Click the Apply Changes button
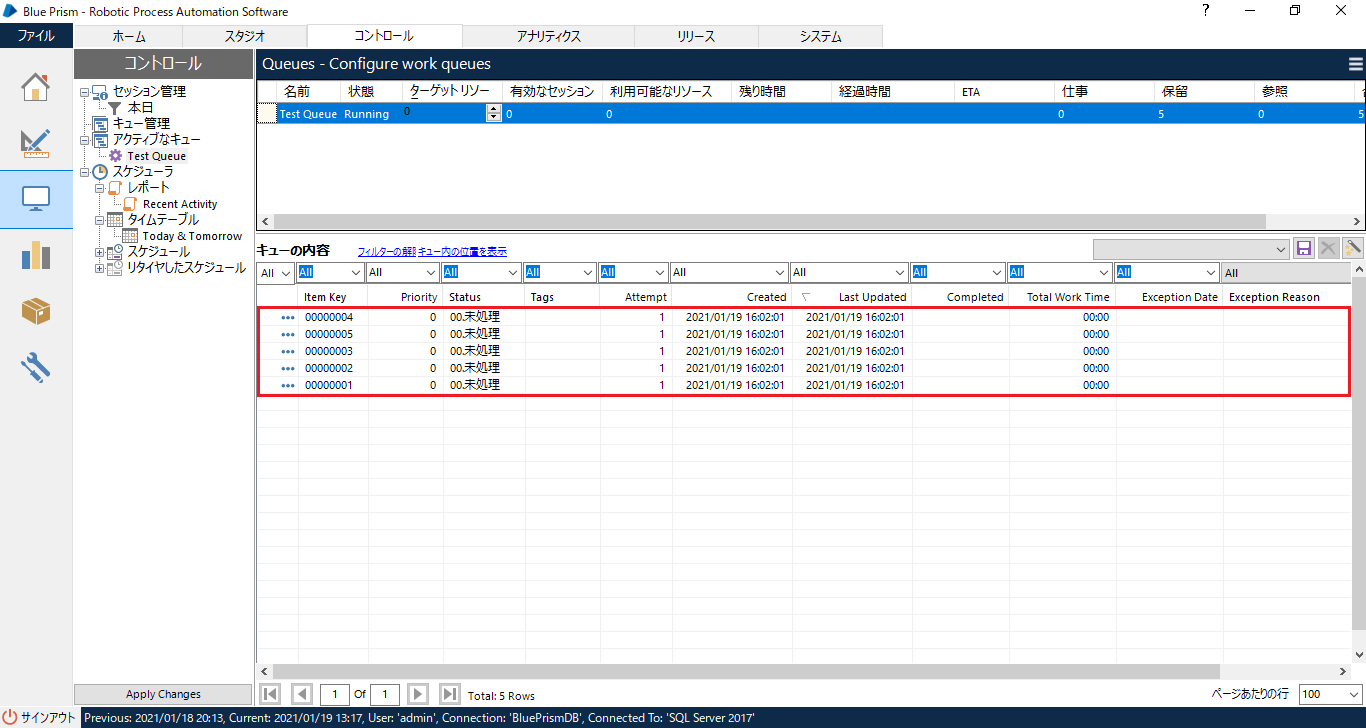 164,694
